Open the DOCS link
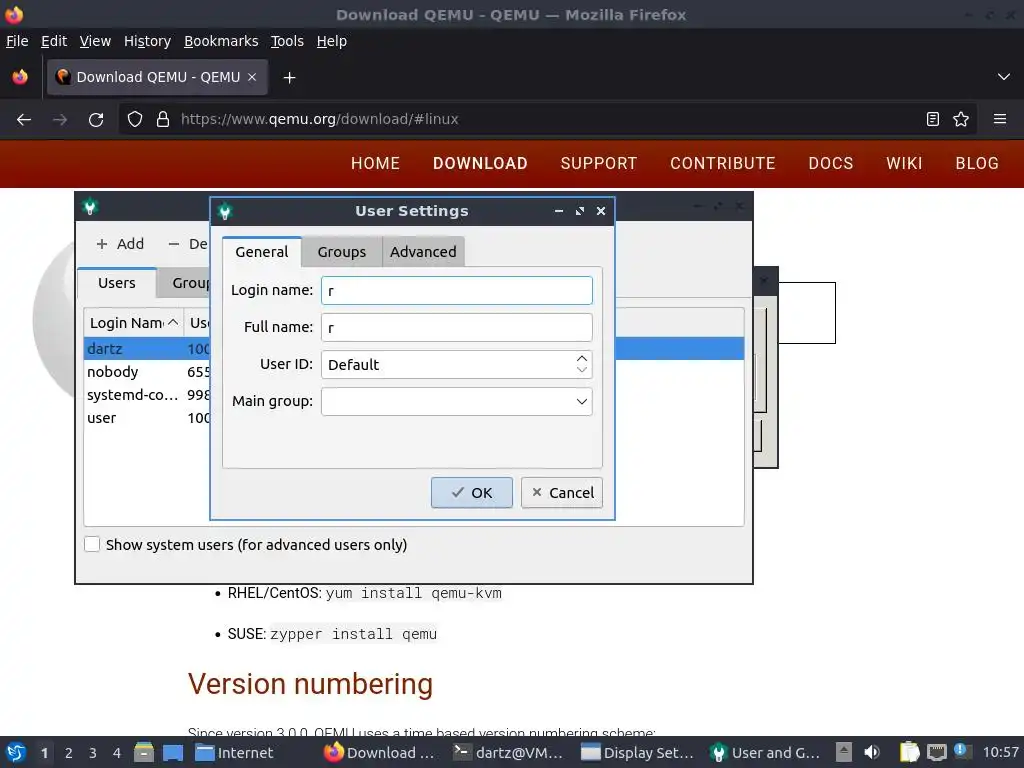Screen dimensions: 1024x768 tap(831, 163)
